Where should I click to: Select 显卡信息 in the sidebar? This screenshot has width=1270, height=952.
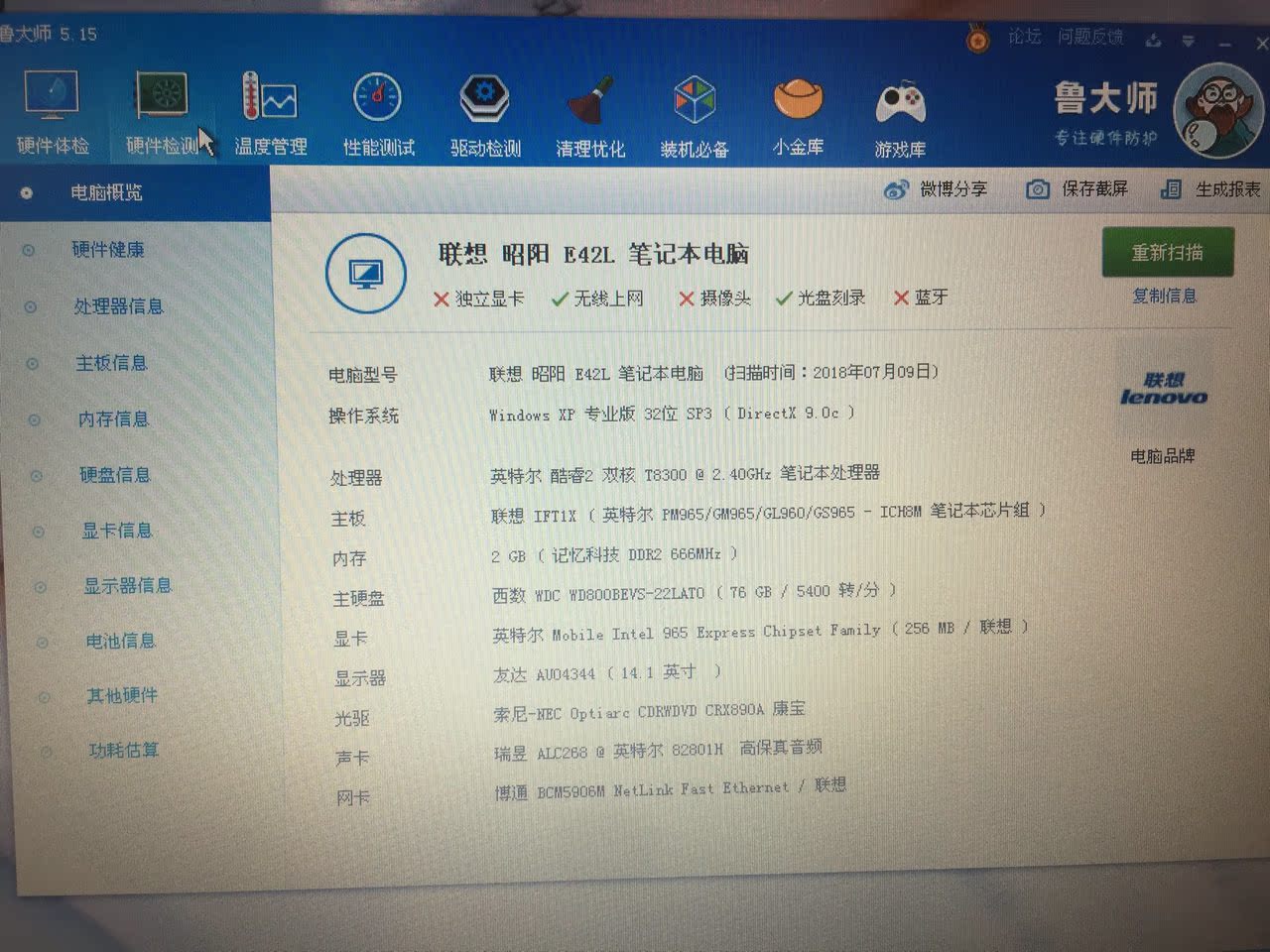coord(117,531)
